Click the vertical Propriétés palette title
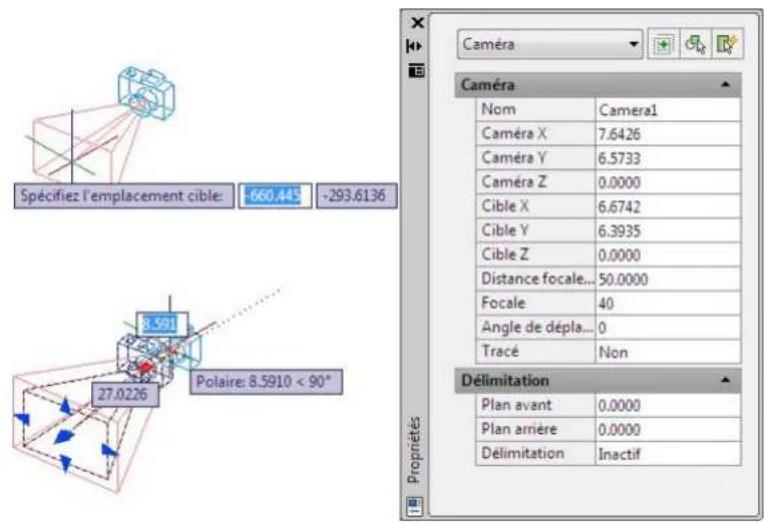 pyautogui.click(x=414, y=450)
